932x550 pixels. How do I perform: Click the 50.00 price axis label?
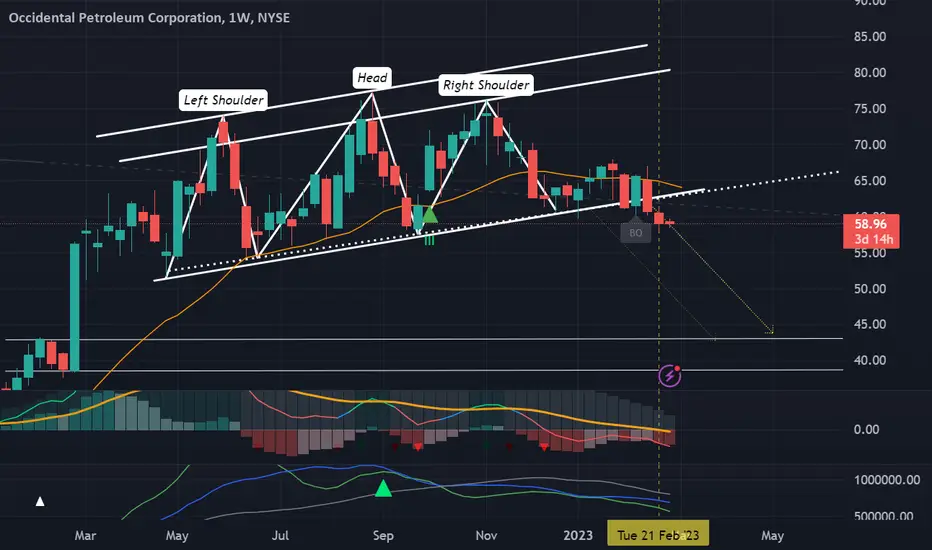[x=870, y=289]
